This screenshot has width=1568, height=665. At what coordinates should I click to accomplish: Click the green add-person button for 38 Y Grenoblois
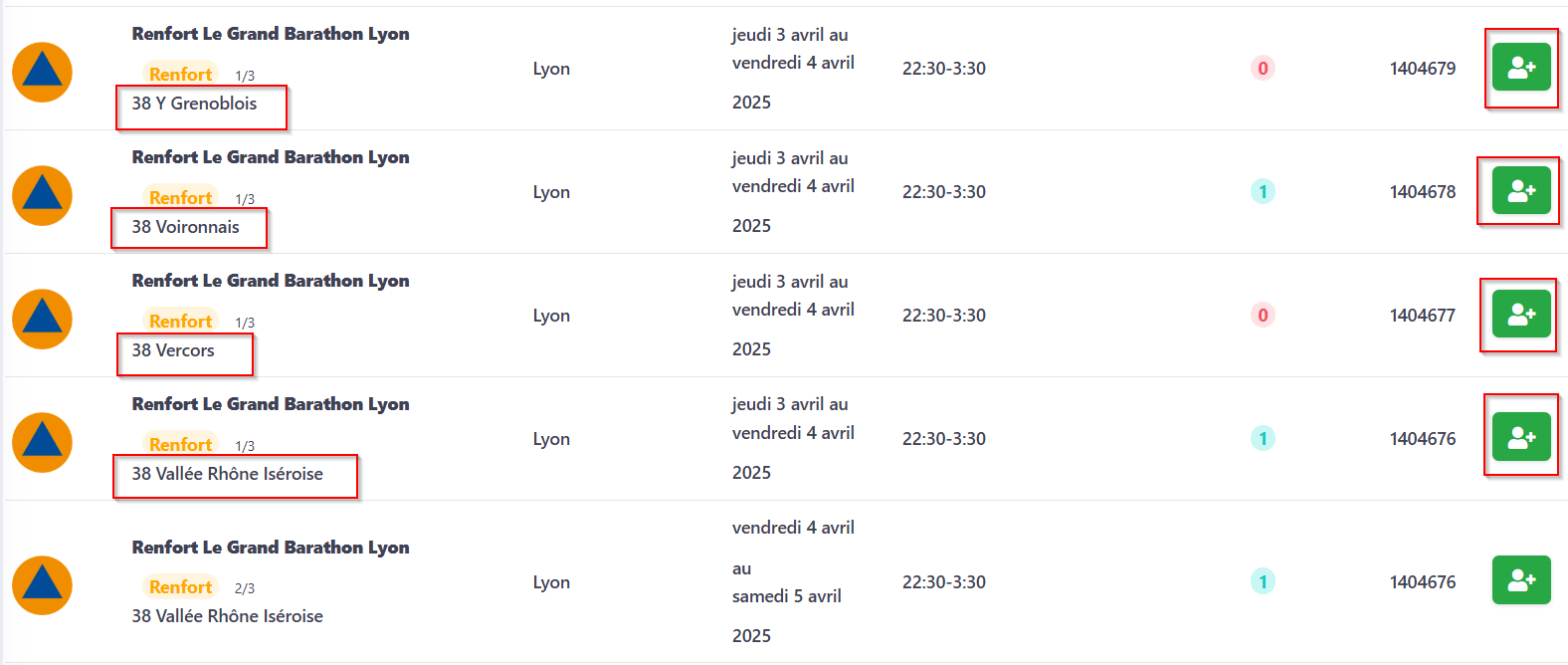click(x=1521, y=68)
